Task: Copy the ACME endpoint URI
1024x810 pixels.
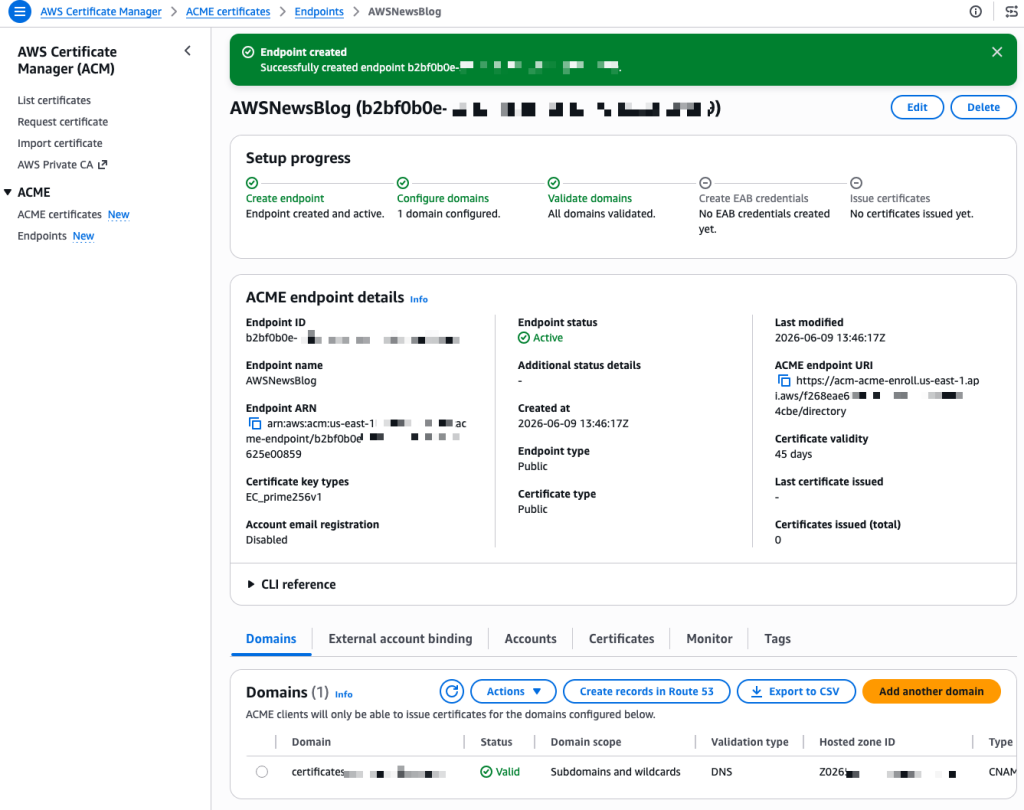Action: pos(784,381)
